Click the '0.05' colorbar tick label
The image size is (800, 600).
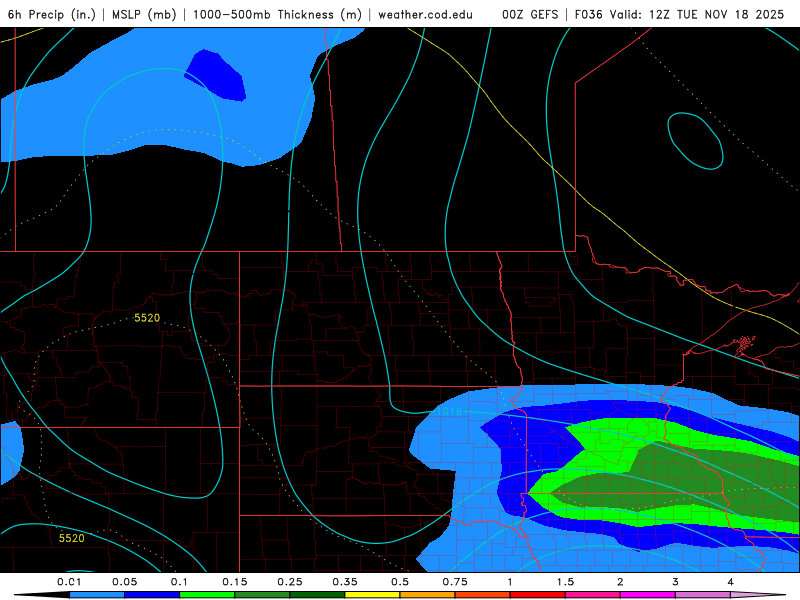coord(124,582)
